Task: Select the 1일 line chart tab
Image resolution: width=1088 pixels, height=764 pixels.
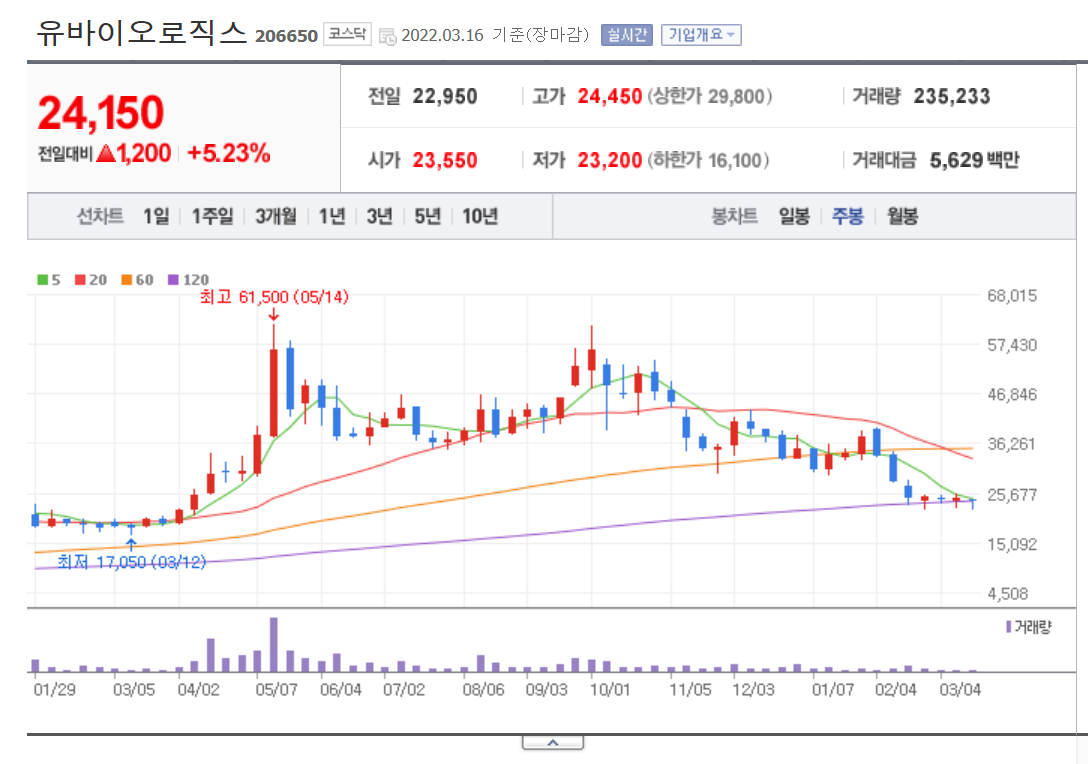Action: point(156,217)
